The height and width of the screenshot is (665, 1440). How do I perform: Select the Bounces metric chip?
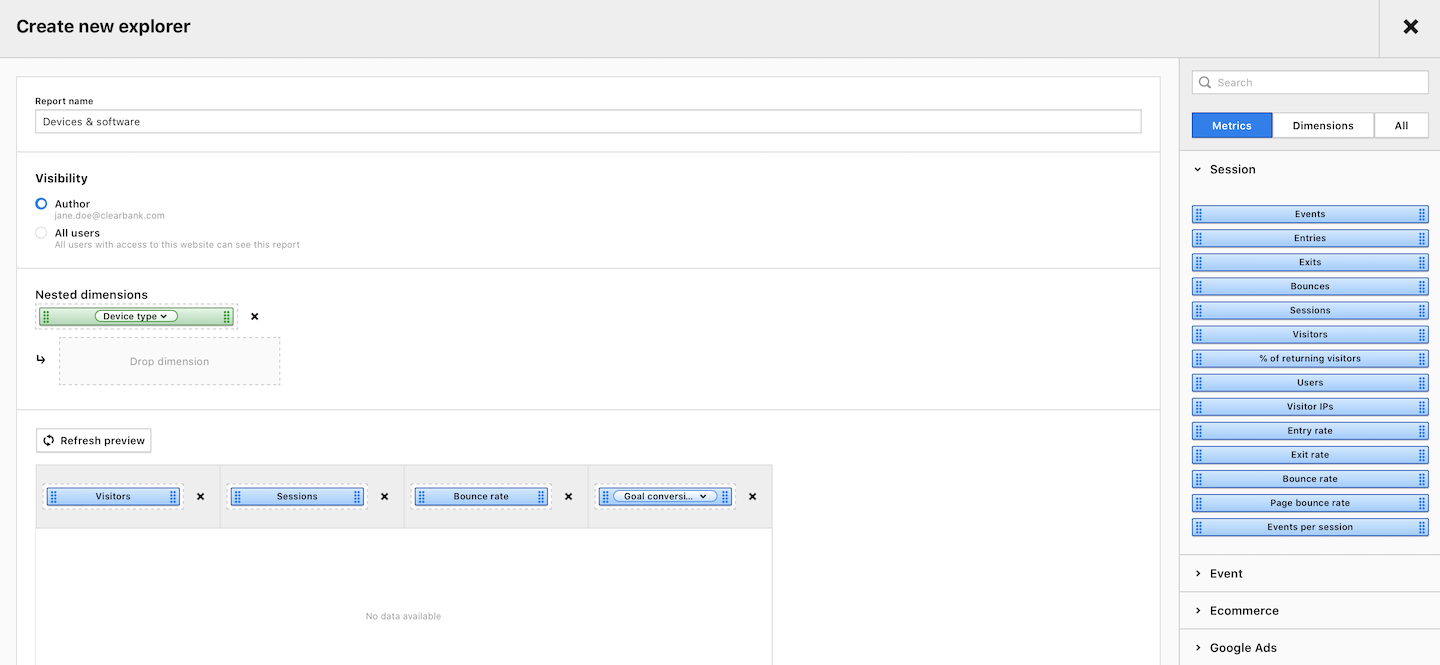click(1310, 286)
